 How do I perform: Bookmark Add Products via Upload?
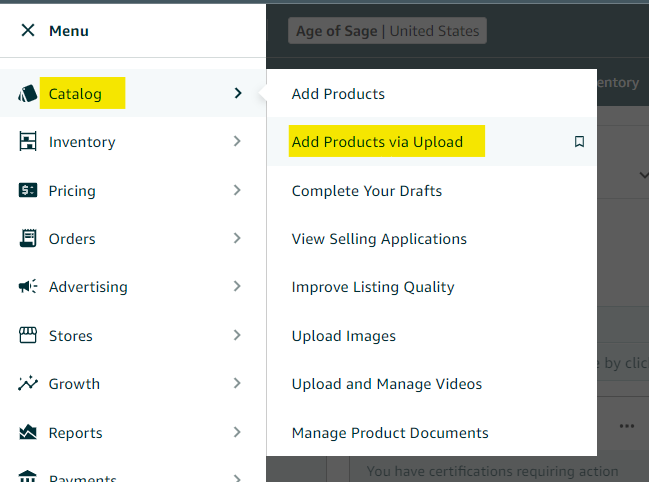point(579,142)
